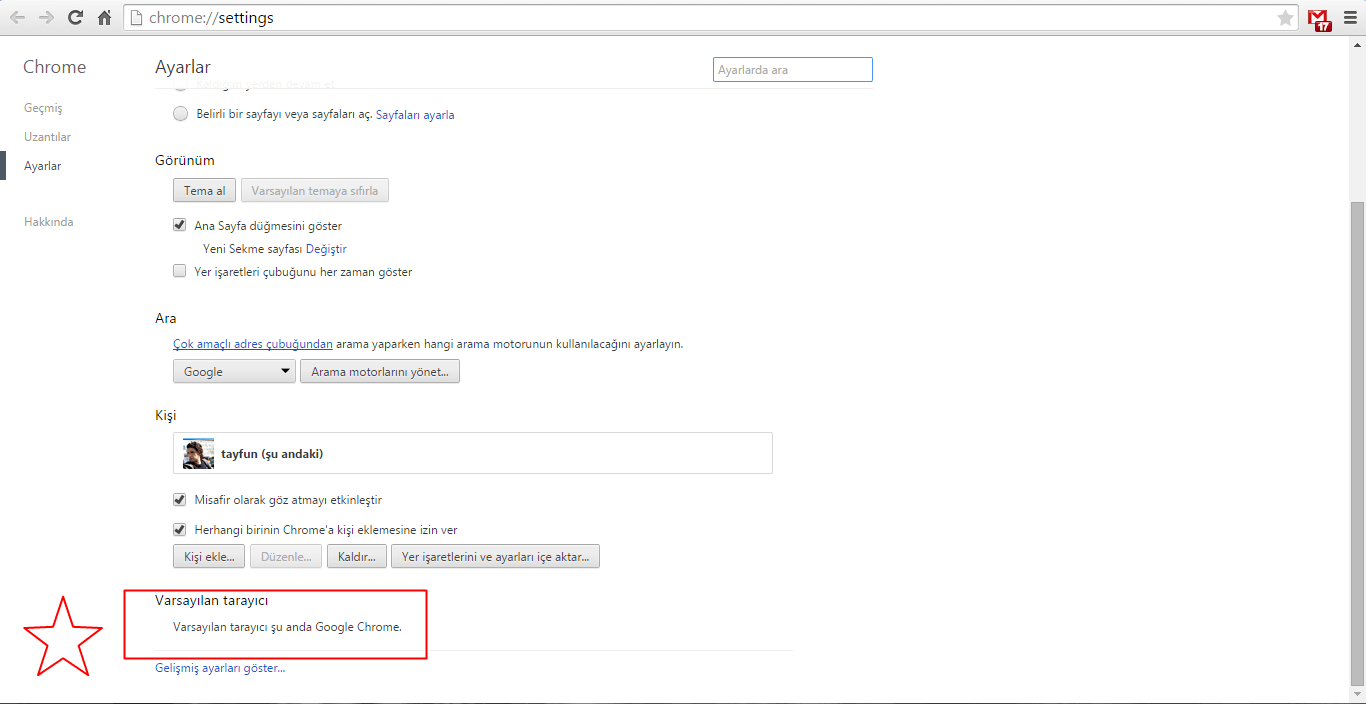Open Hakkında in the sidebar

point(49,222)
